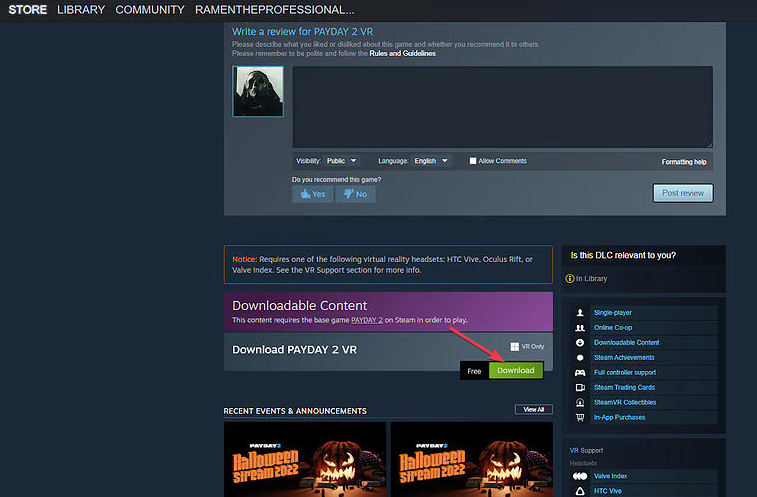Click the Downloadable Content download icon
This screenshot has height=497, width=757.
point(580,342)
